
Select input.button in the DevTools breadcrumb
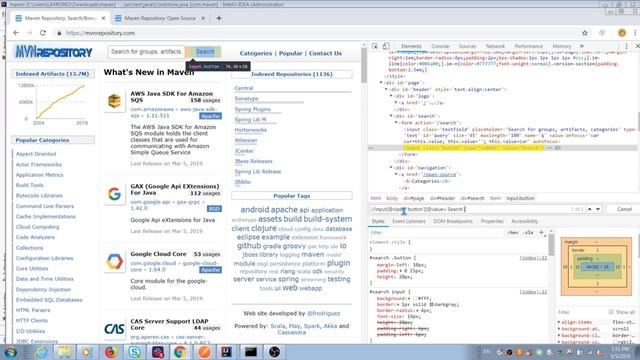pyautogui.click(x=520, y=198)
